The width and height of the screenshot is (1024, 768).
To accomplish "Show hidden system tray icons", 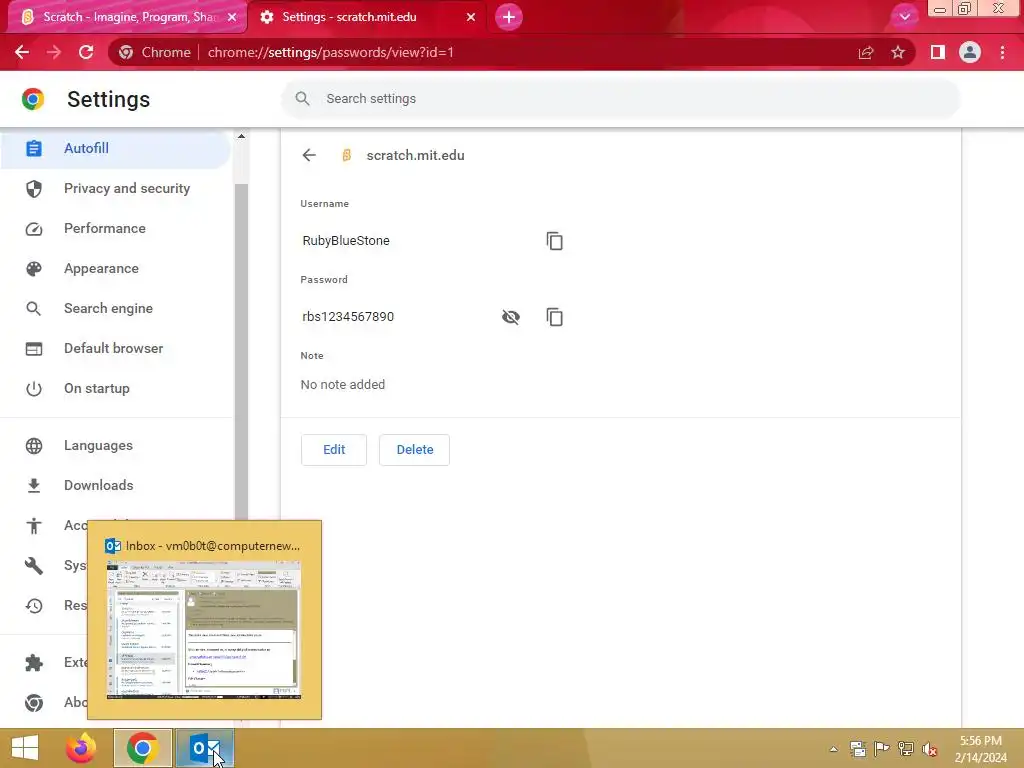I will click(834, 749).
